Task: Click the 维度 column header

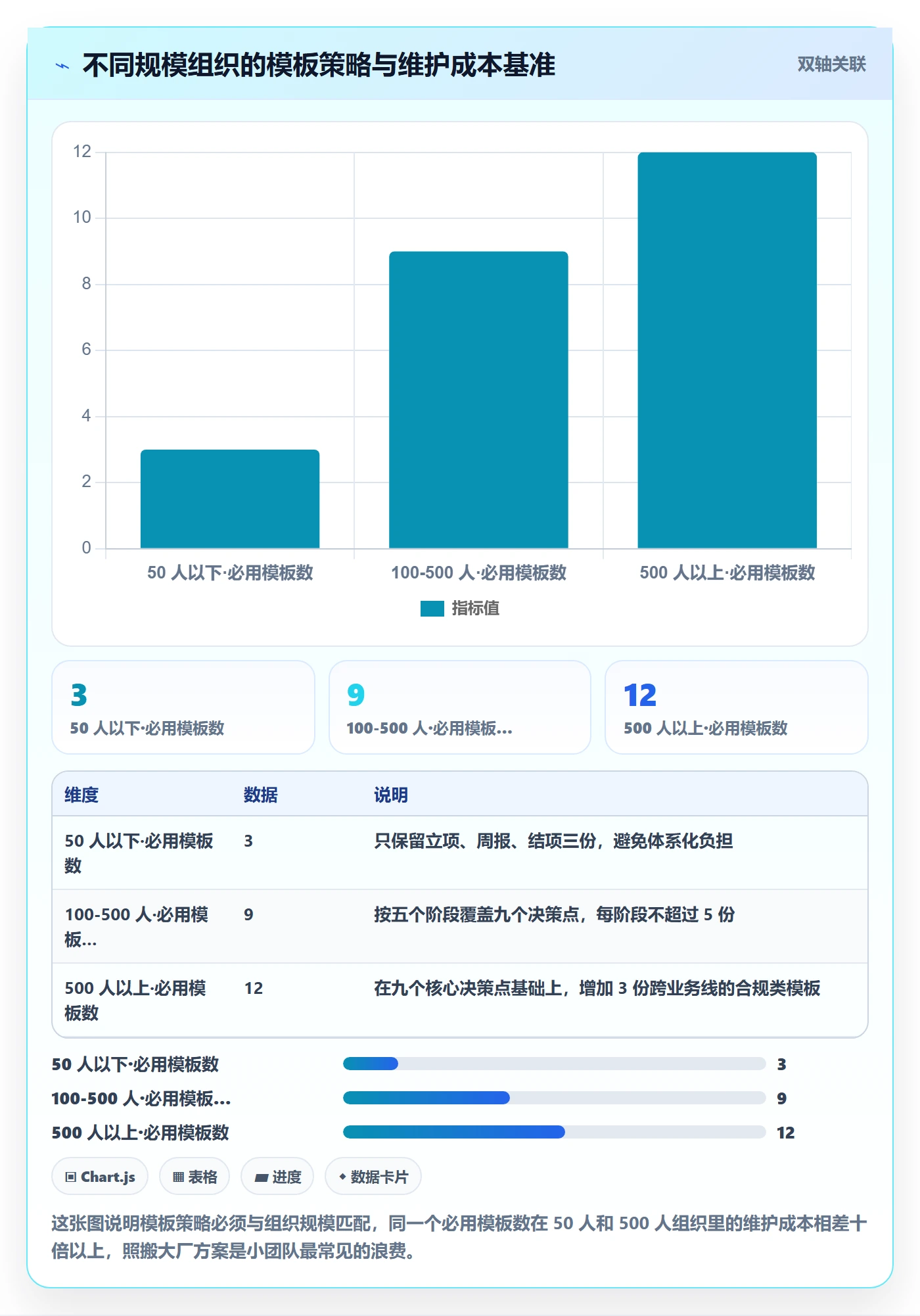Action: pos(81,795)
